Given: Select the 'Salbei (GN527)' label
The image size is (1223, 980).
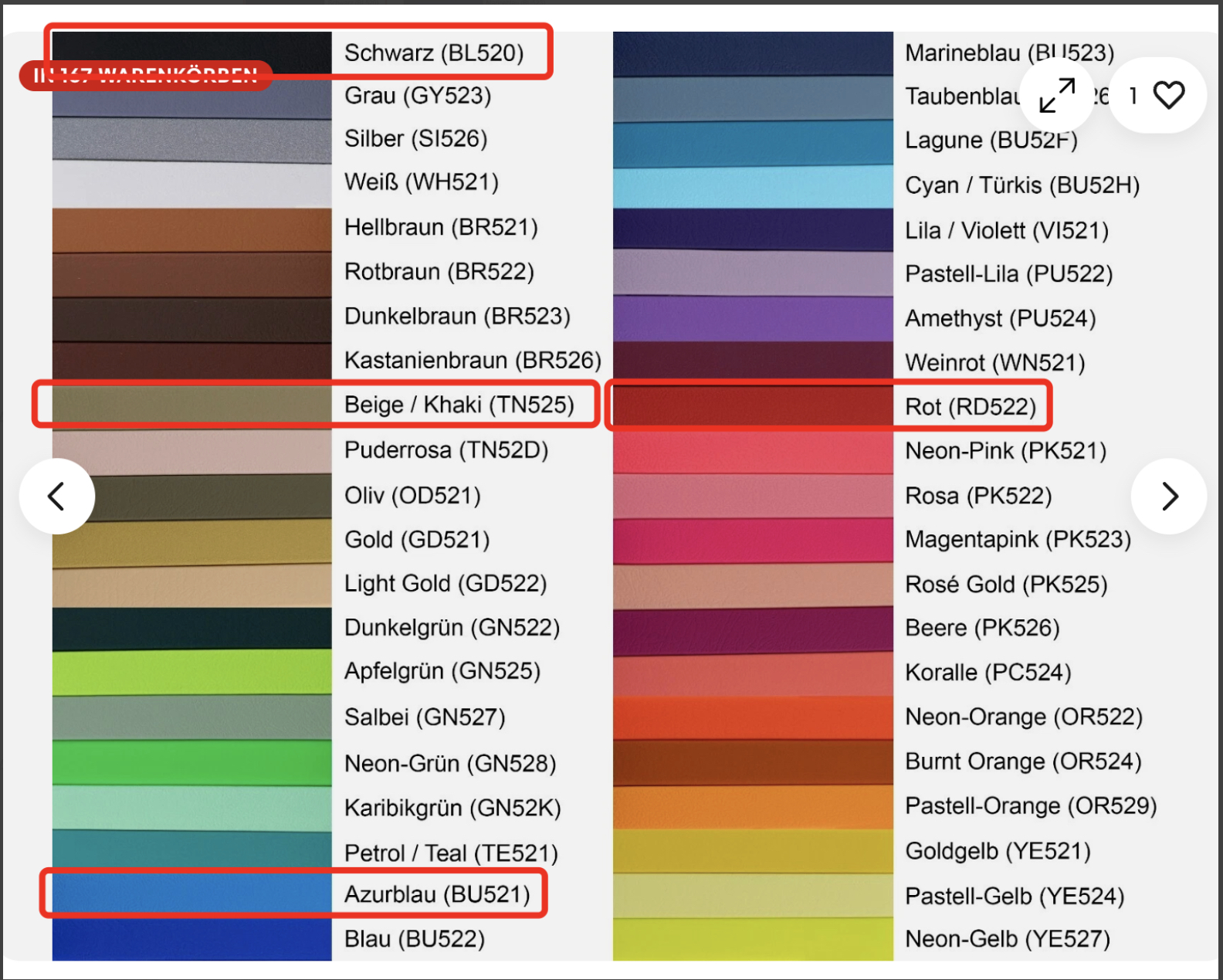Looking at the screenshot, I should pyautogui.click(x=425, y=717).
